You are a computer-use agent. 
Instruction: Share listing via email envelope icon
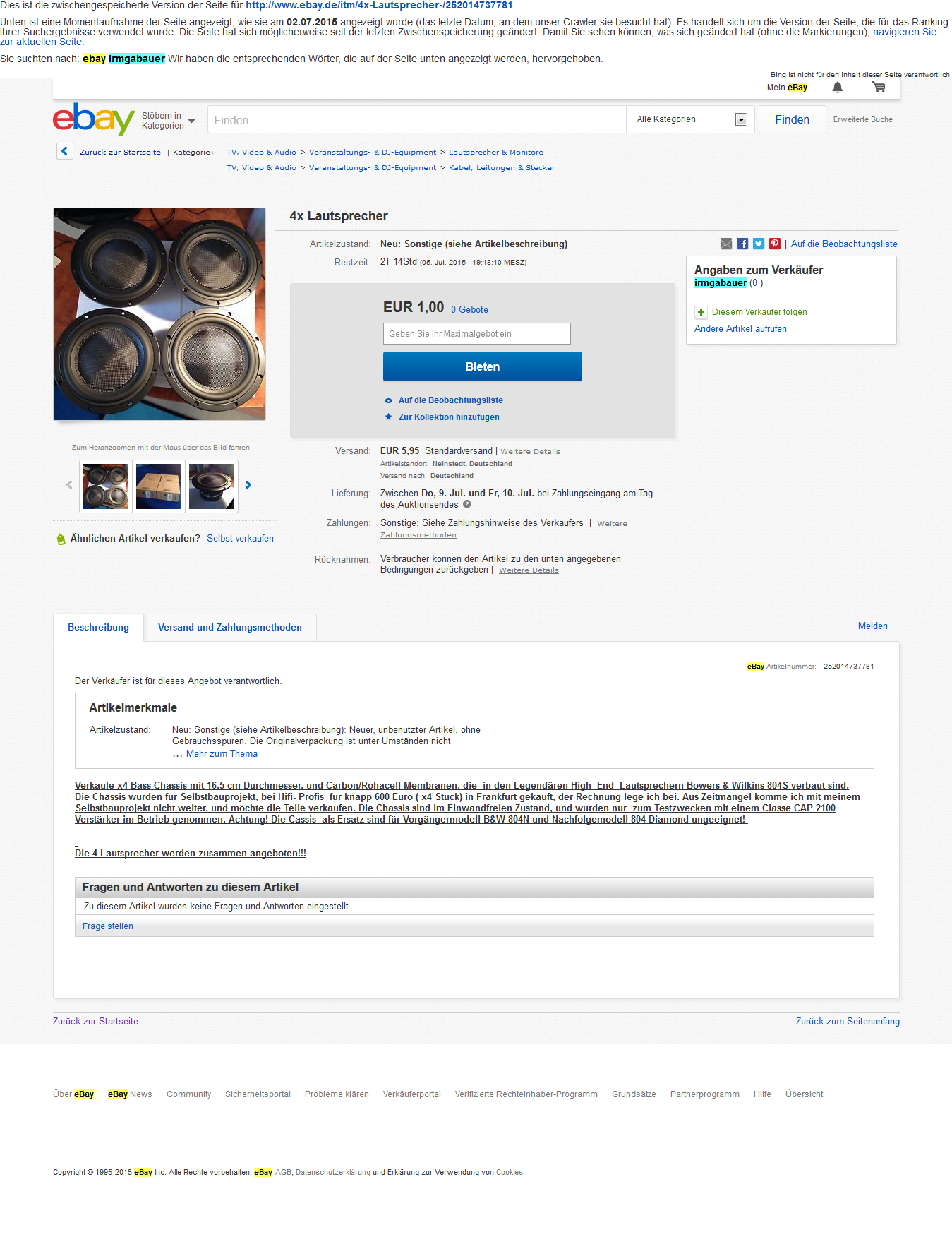(726, 244)
